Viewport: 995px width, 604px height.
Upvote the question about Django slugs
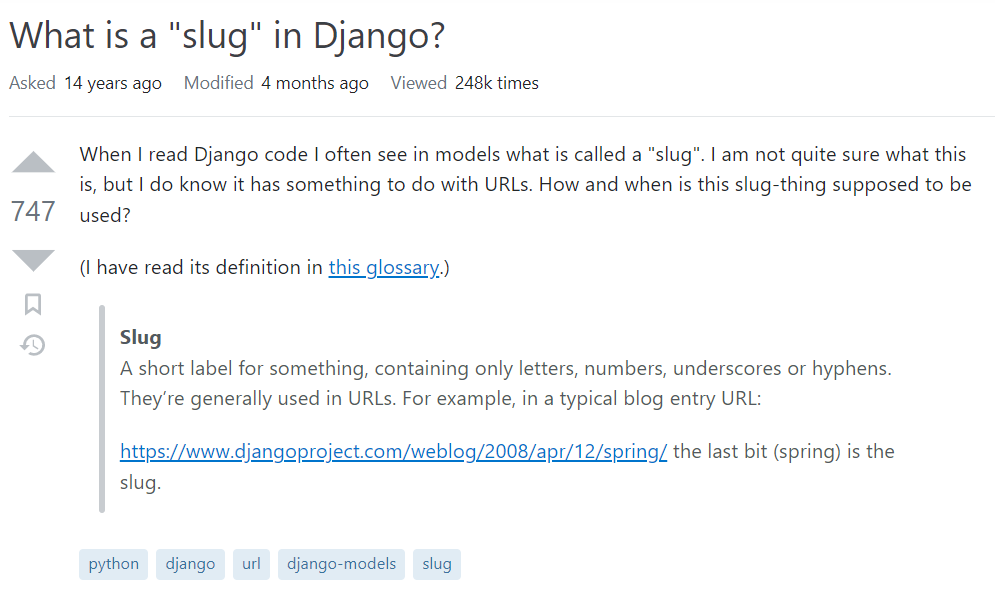34,163
